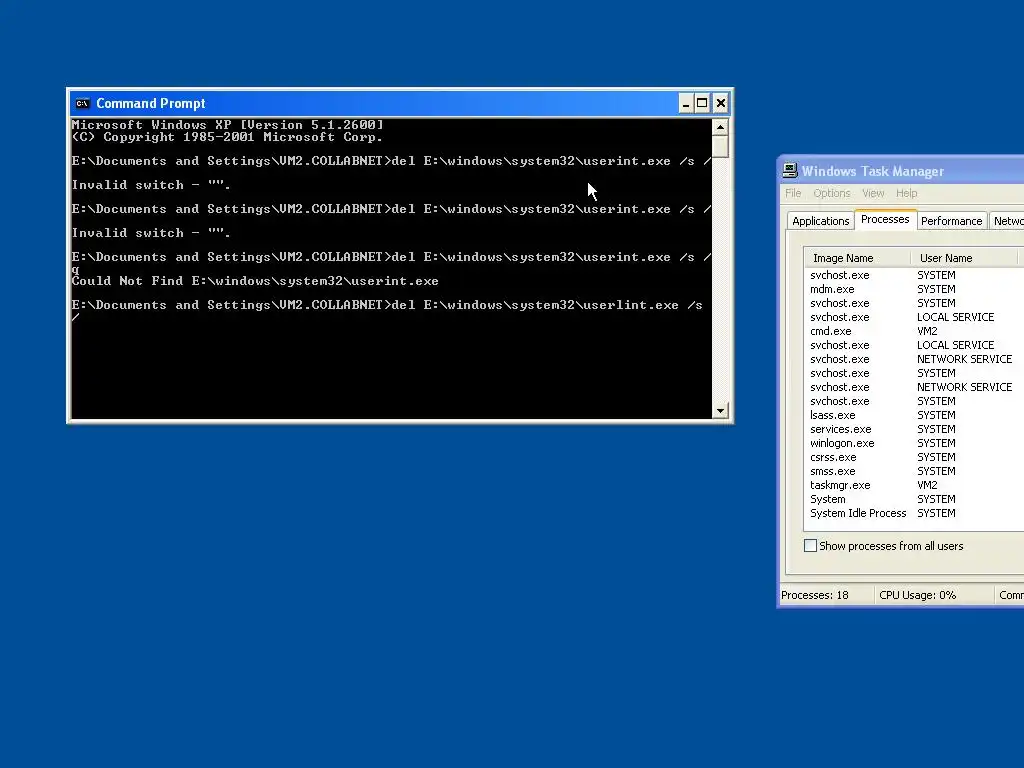Select the taskmgr.exe process row
Image resolution: width=1024 pixels, height=768 pixels.
(914, 485)
